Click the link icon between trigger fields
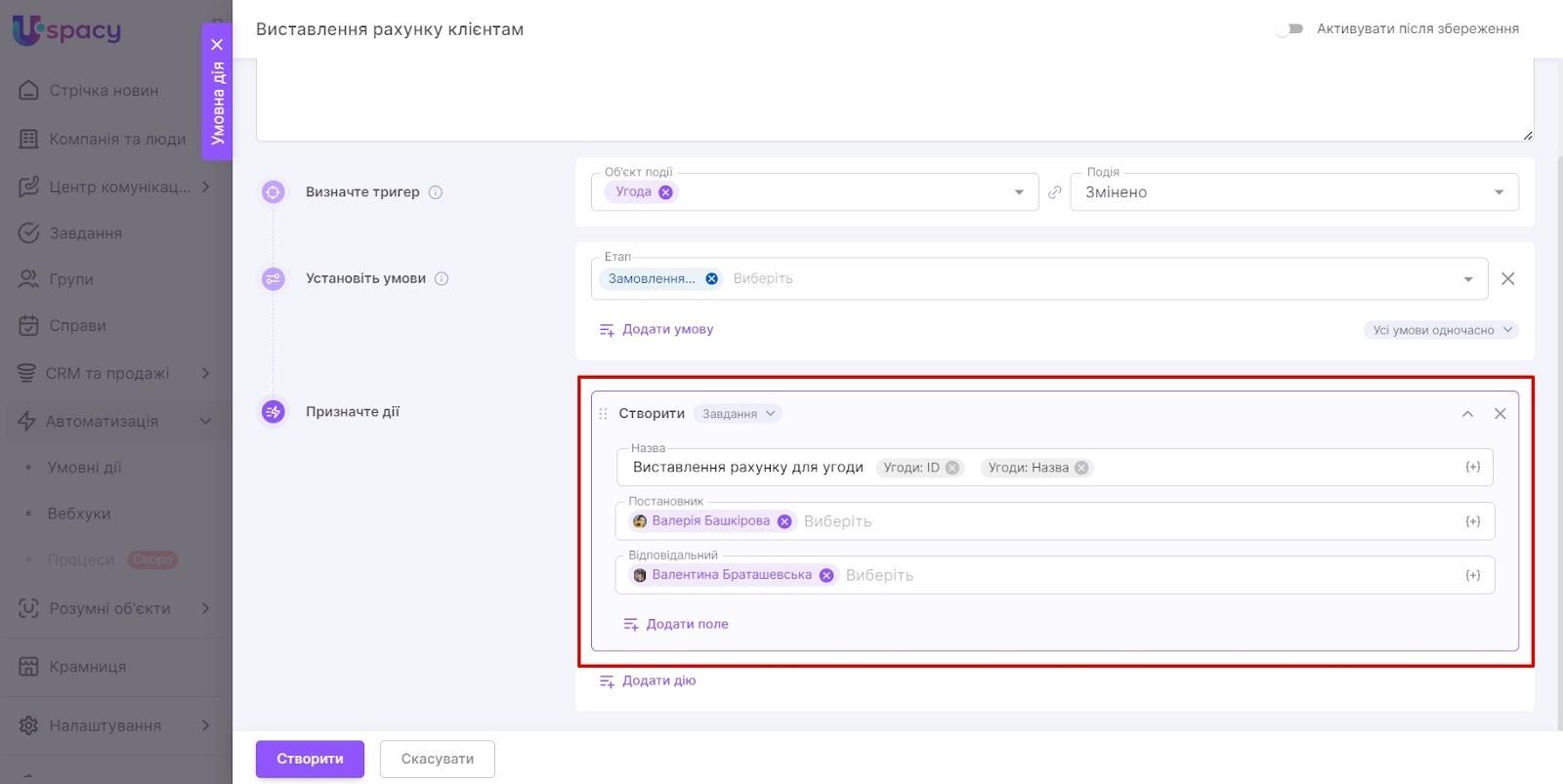Screen dimensions: 1563x784 [x=1054, y=192]
